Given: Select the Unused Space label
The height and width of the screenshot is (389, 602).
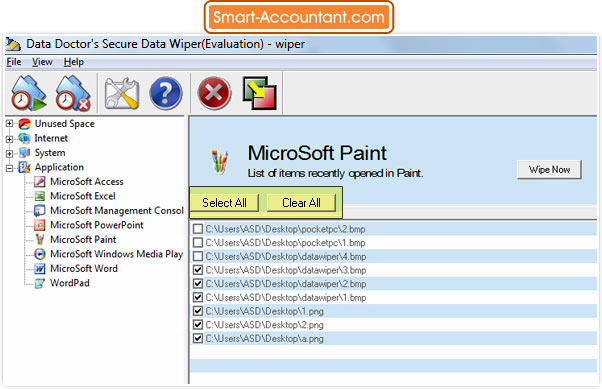Looking at the screenshot, I should click(64, 124).
